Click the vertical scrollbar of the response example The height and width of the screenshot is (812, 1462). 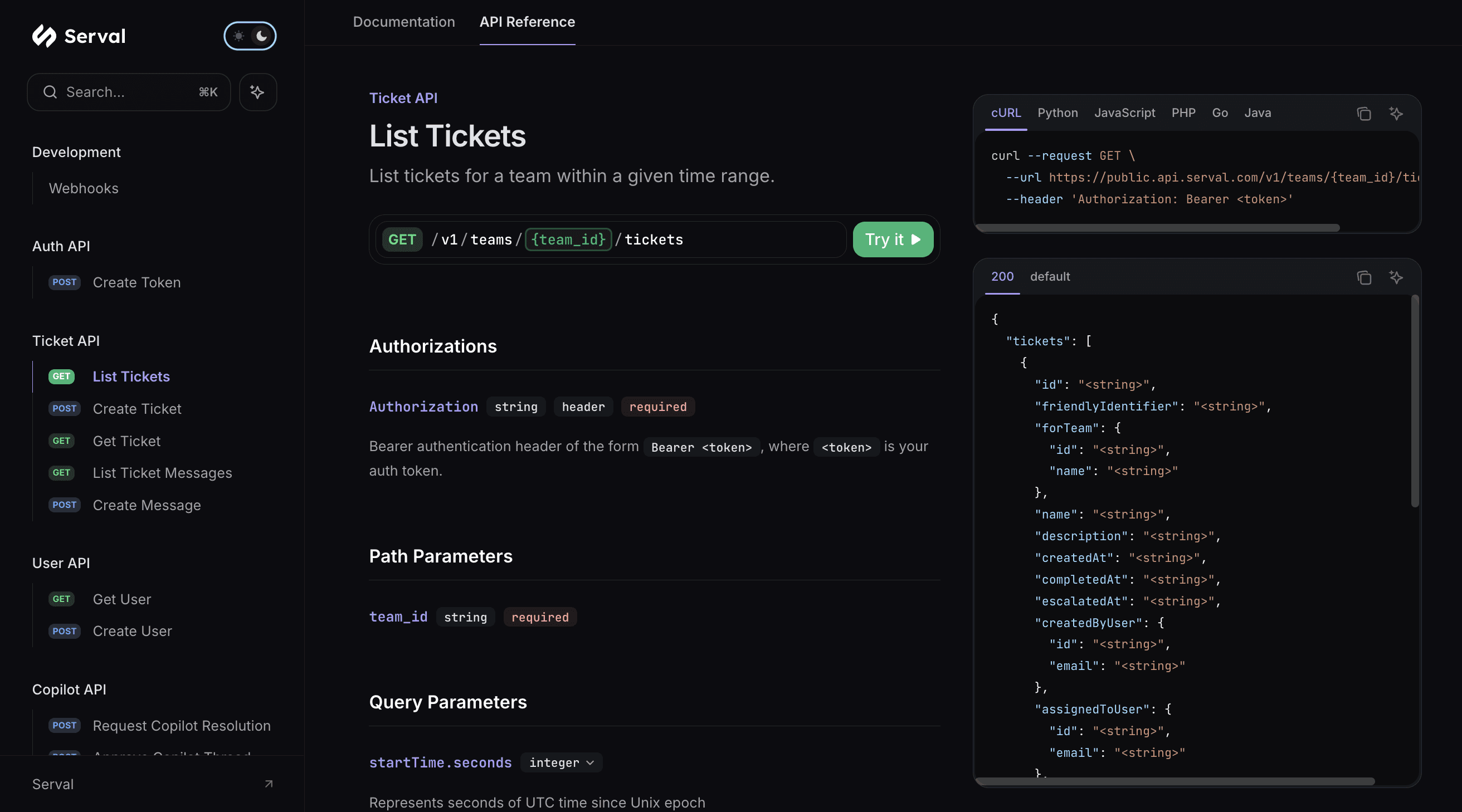(x=1414, y=402)
